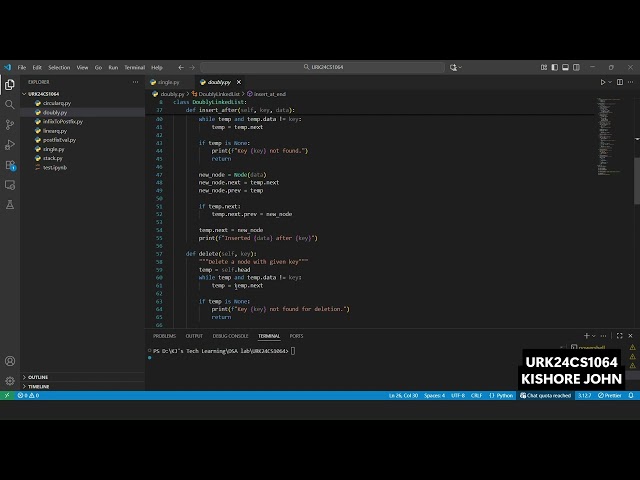Screen dimensions: 640x480
Task: Open the Testing flask icon
Action: click(10, 204)
